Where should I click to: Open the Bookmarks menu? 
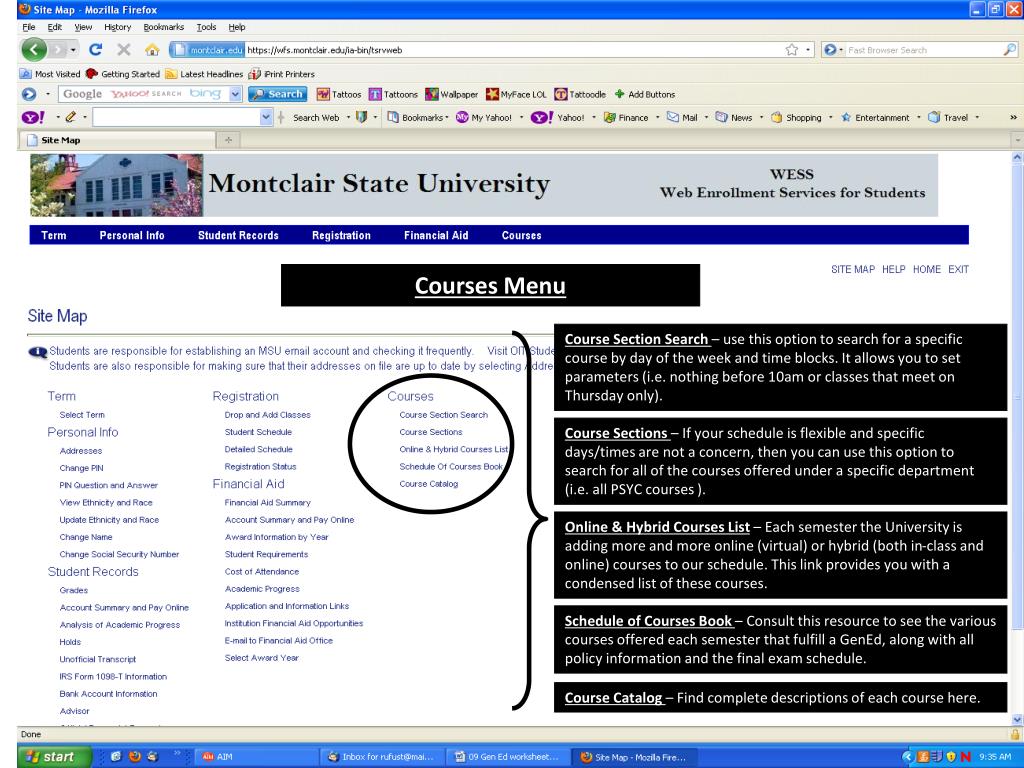point(163,27)
